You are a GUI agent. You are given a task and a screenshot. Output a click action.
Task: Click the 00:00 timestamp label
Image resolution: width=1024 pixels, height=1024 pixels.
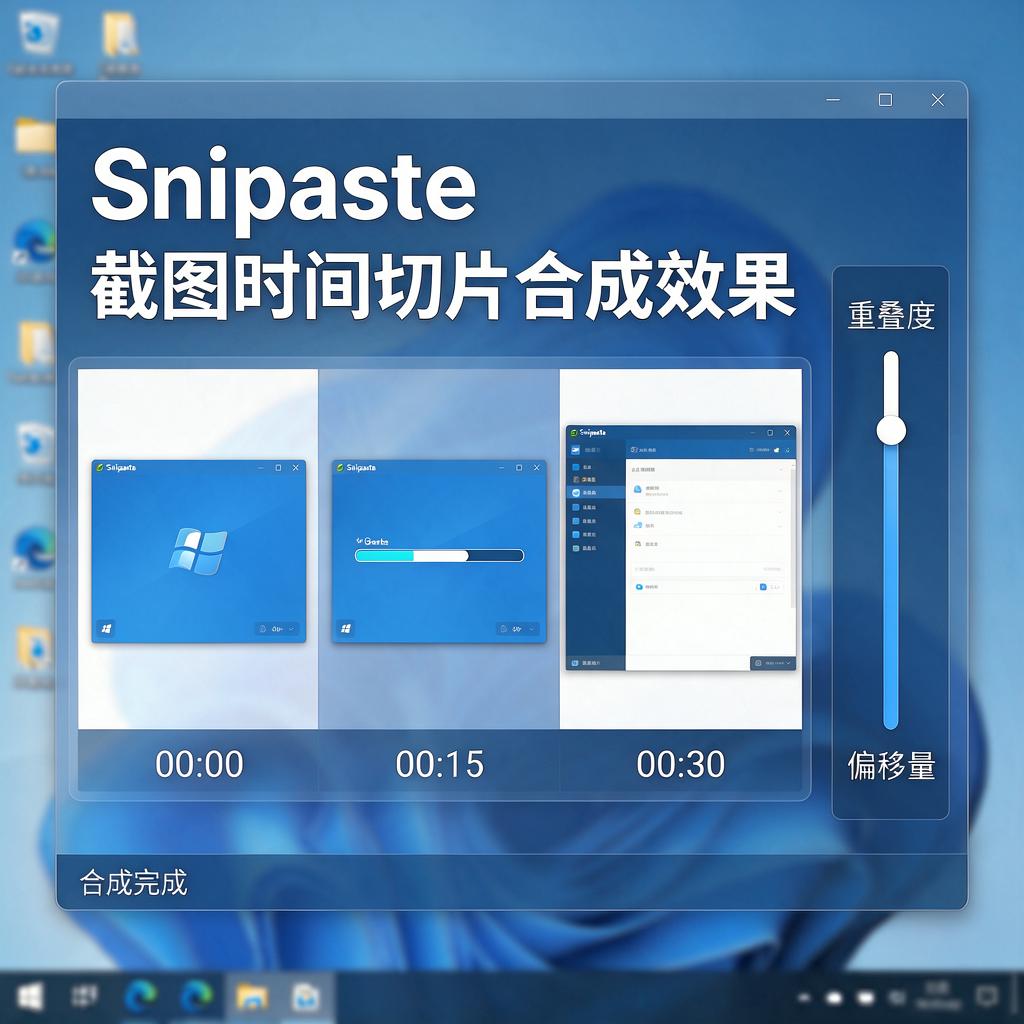(x=199, y=763)
